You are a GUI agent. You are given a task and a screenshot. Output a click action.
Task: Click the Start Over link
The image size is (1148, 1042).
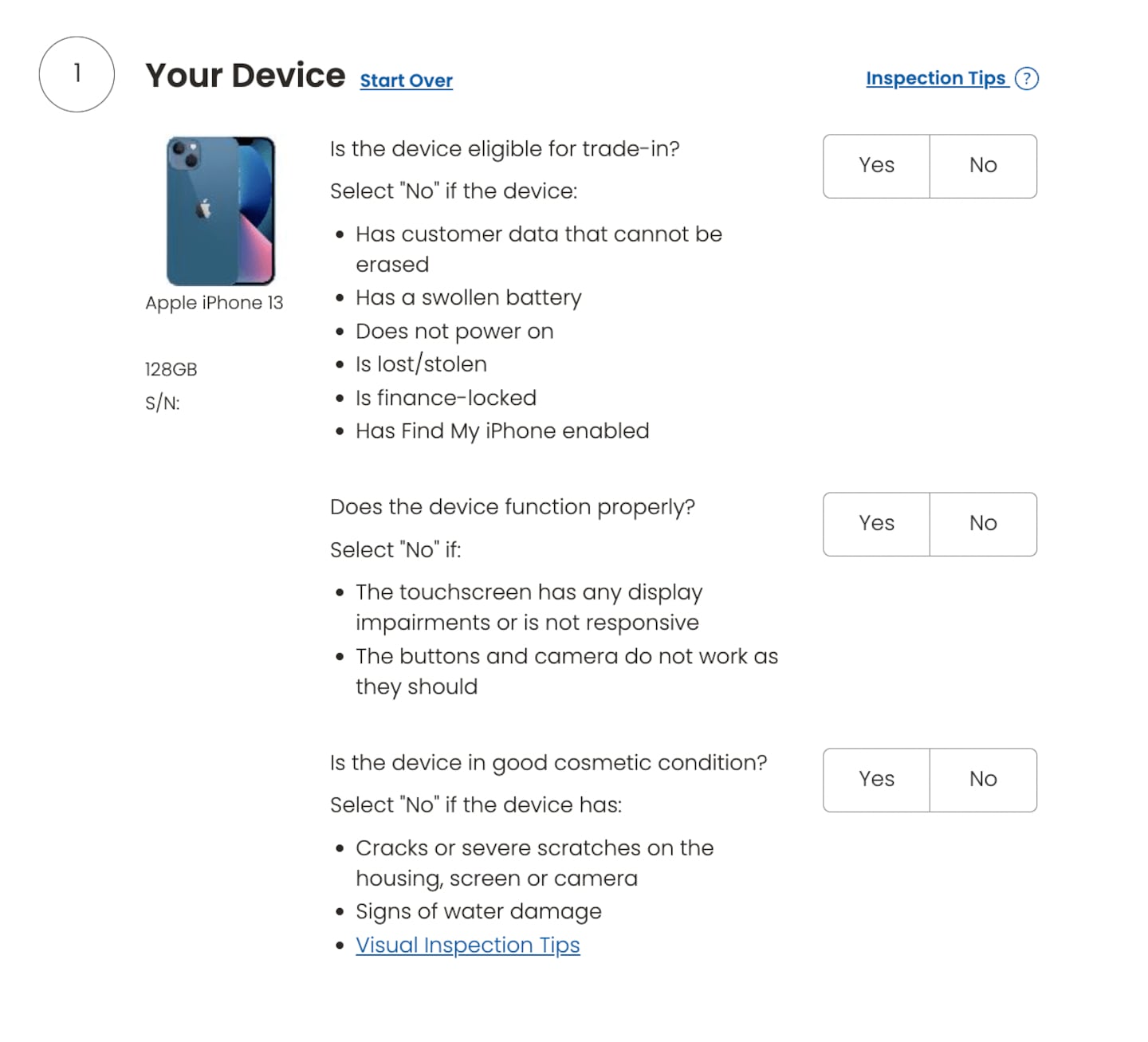pyautogui.click(x=406, y=81)
